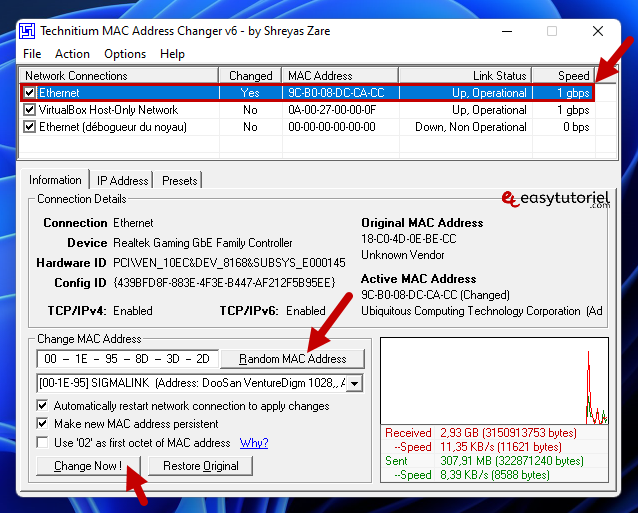The height and width of the screenshot is (513, 638).
Task: Toggle the VirtualBox Host-Only Network checkbox
Action: point(29,110)
